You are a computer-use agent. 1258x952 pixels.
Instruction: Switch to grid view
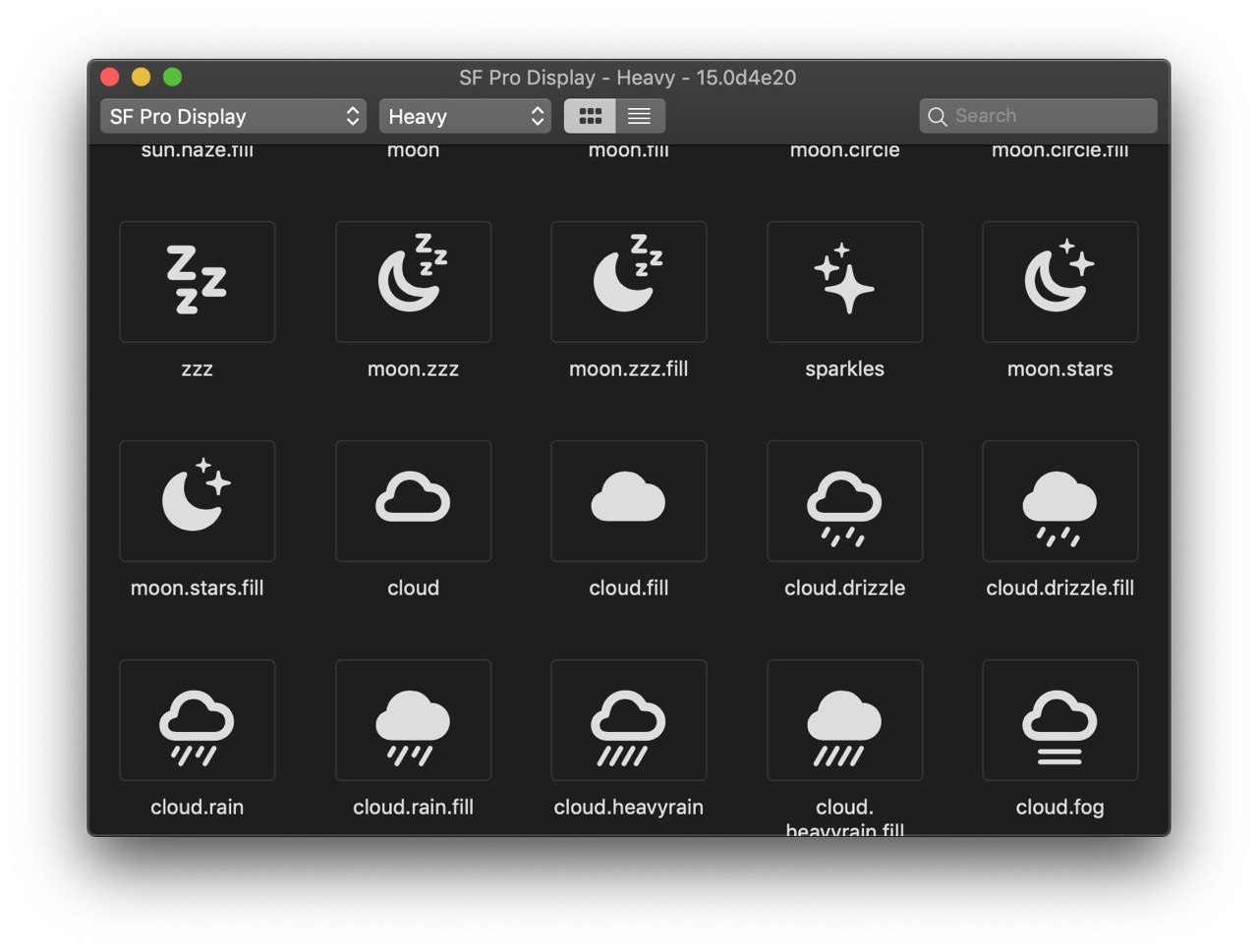click(x=590, y=116)
